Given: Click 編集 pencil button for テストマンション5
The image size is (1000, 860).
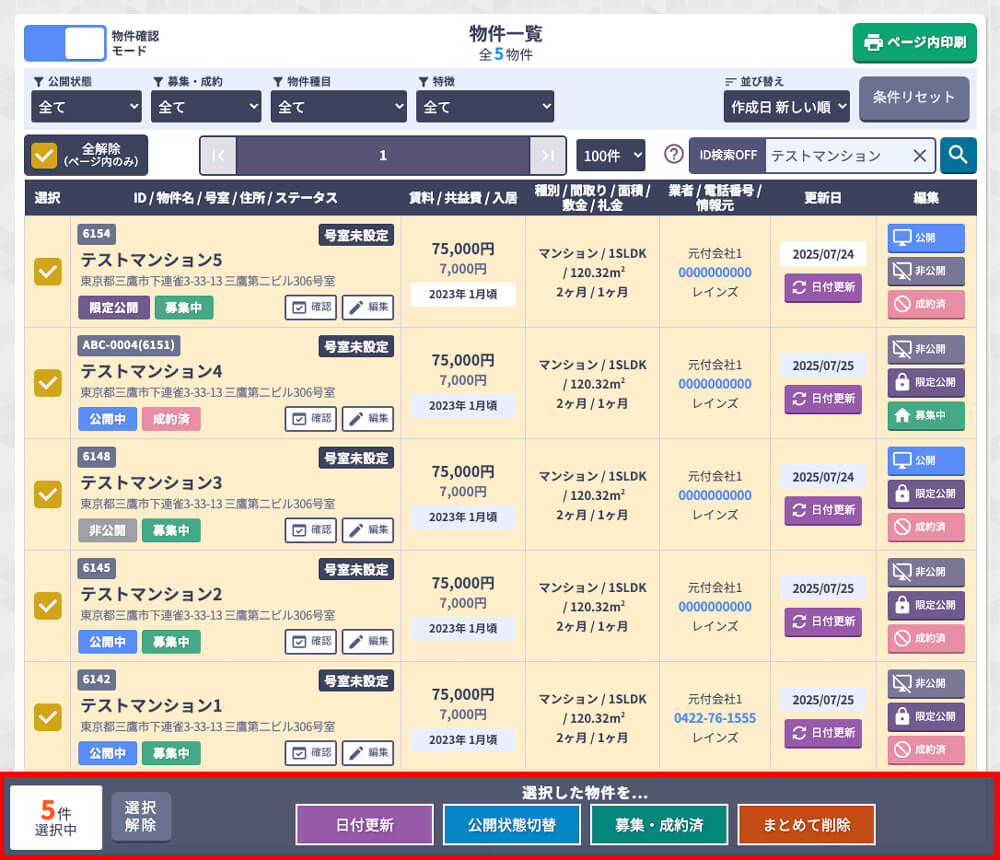Looking at the screenshot, I should tap(368, 307).
